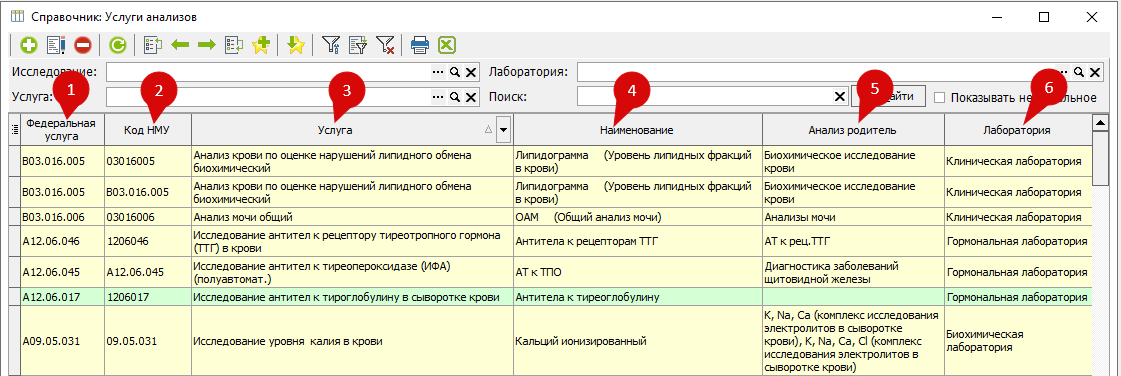Toggle the Показывать неактуальное checkbox
Screen dimensions: 1121x376
coord(939,97)
